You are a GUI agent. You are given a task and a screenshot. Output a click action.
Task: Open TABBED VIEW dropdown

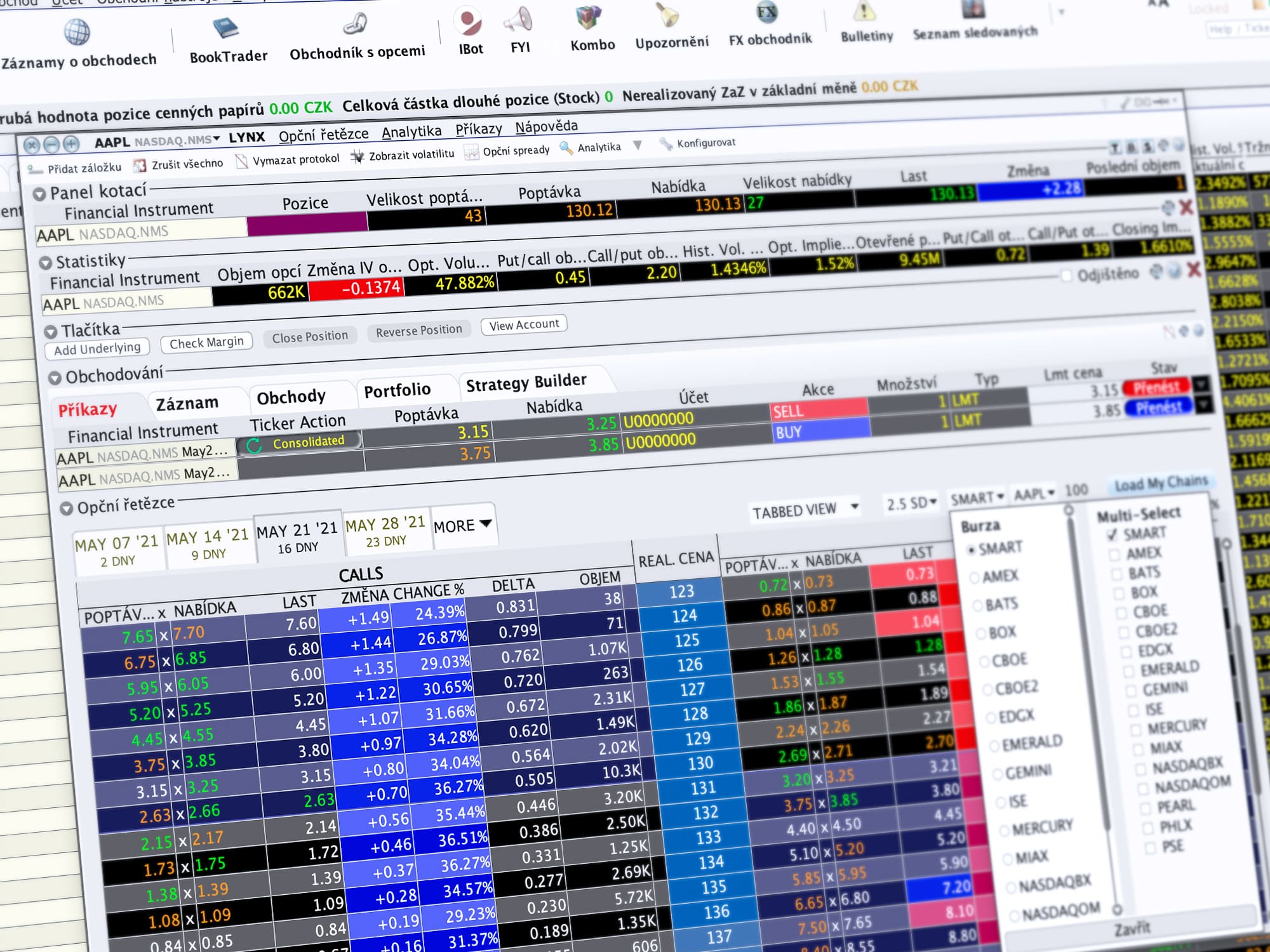[806, 510]
